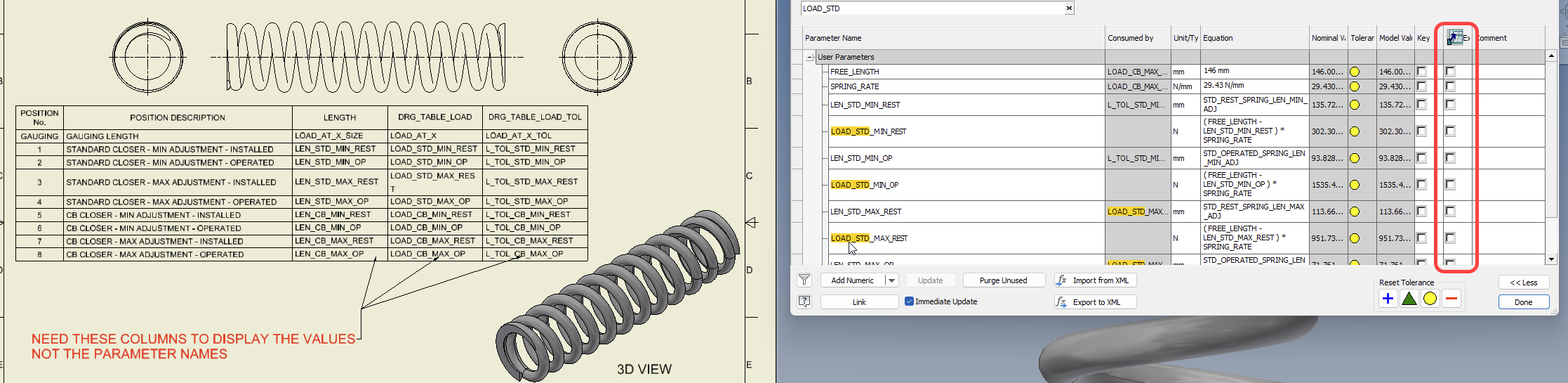Screen dimensions: 1568x383
Task: Click tolerance yellow circle in LEN_STD_MAX_REST row
Action: coord(1355,212)
